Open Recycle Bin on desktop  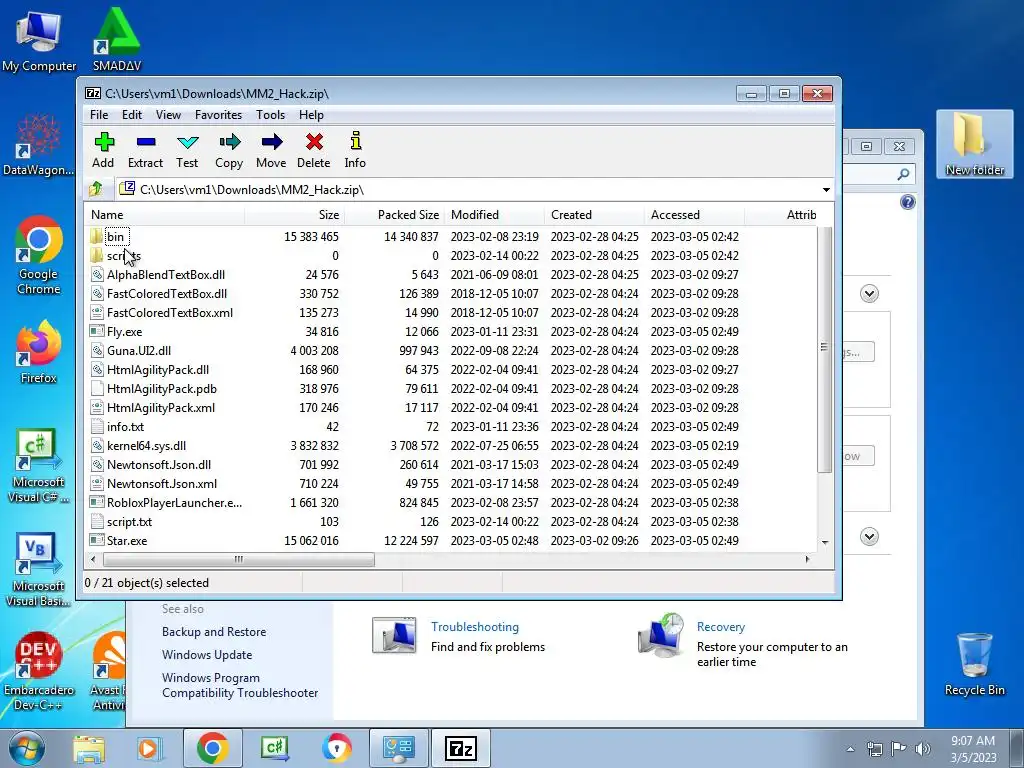(974, 664)
